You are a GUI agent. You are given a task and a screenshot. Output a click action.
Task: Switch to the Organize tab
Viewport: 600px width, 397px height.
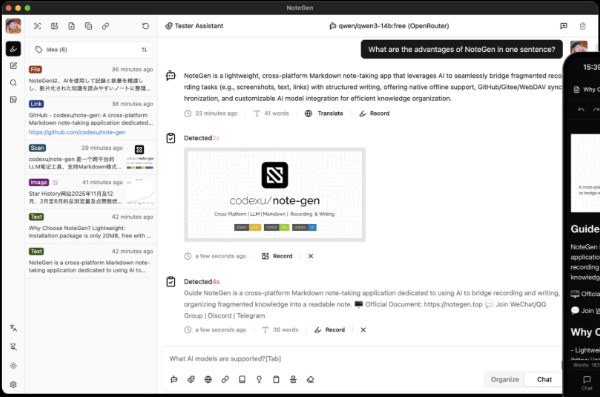pyautogui.click(x=505, y=379)
